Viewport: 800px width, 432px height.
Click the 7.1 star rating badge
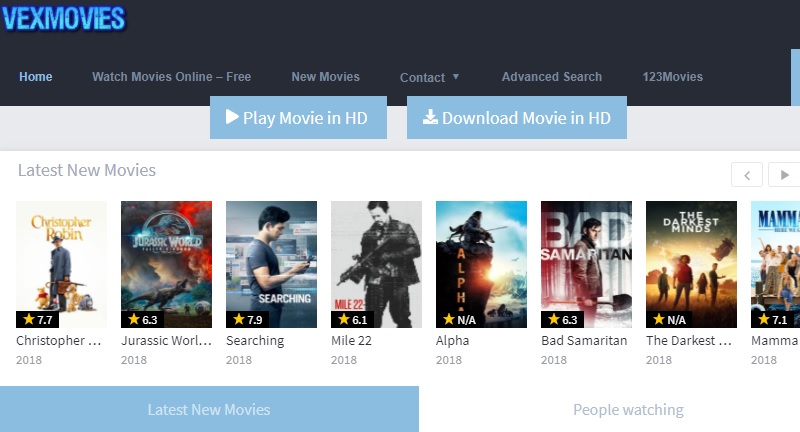click(772, 319)
